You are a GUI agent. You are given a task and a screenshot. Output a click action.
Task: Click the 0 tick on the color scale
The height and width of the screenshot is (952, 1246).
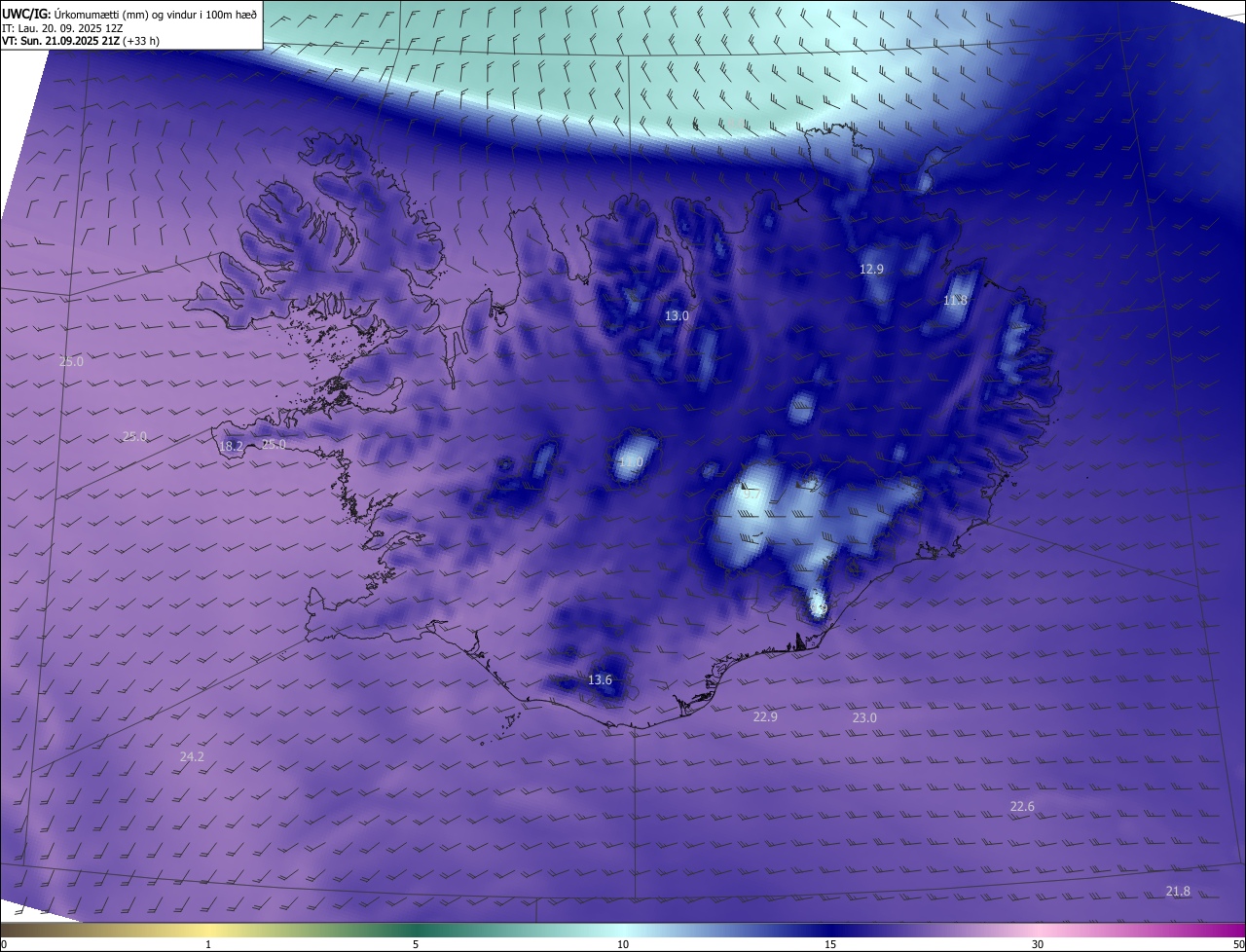click(3, 944)
